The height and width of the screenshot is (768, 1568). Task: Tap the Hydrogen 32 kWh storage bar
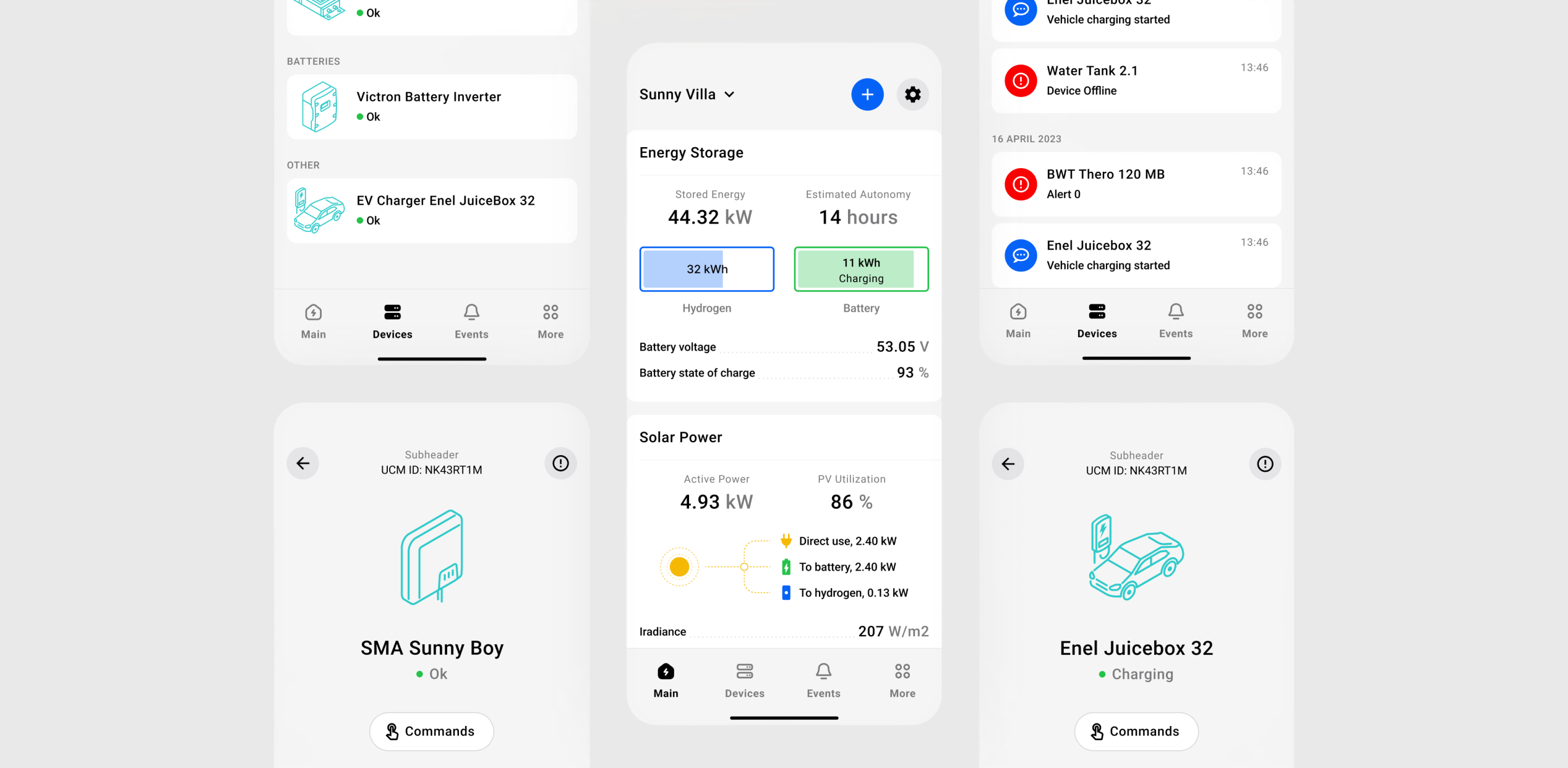[706, 268]
